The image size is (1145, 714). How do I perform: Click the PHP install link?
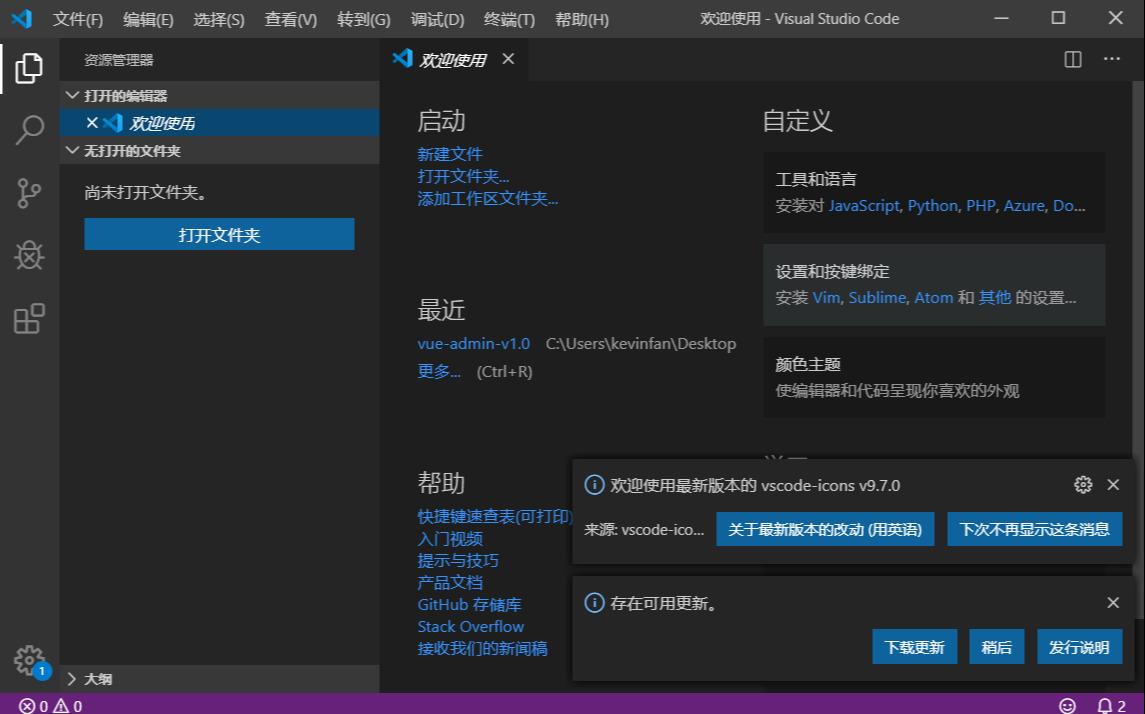pyautogui.click(x=981, y=206)
